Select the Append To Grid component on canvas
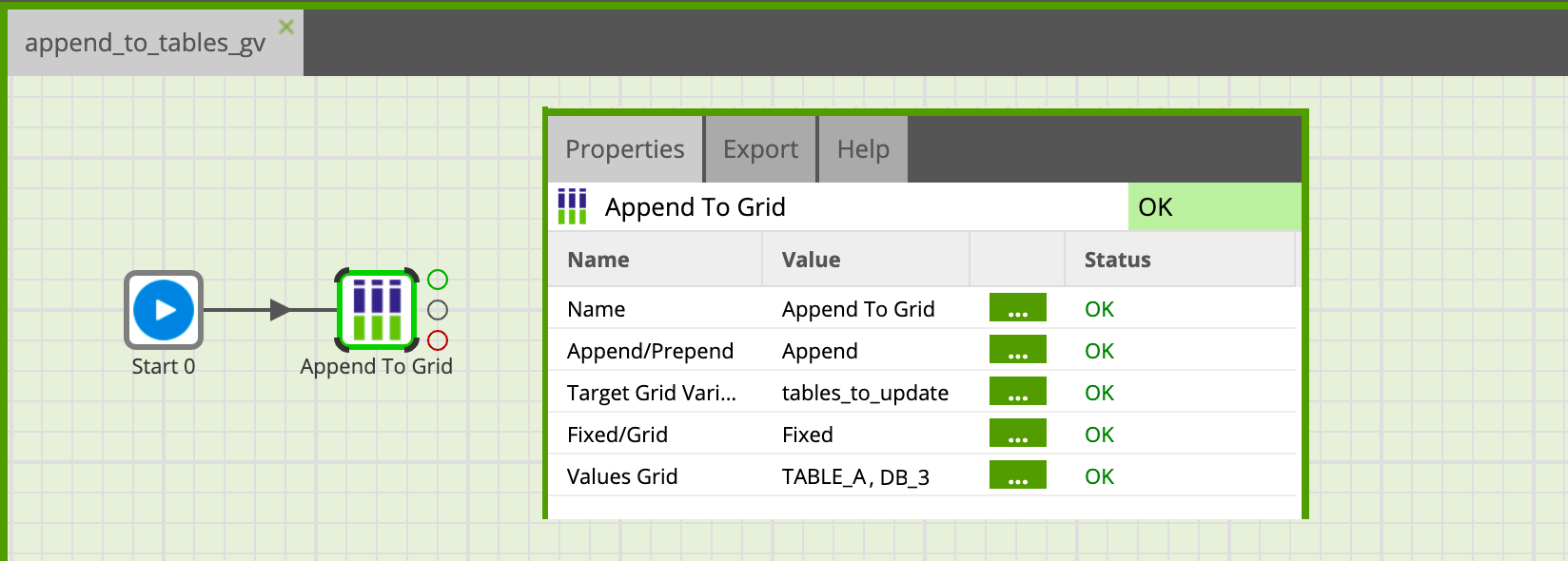The image size is (1568, 561). (x=377, y=309)
